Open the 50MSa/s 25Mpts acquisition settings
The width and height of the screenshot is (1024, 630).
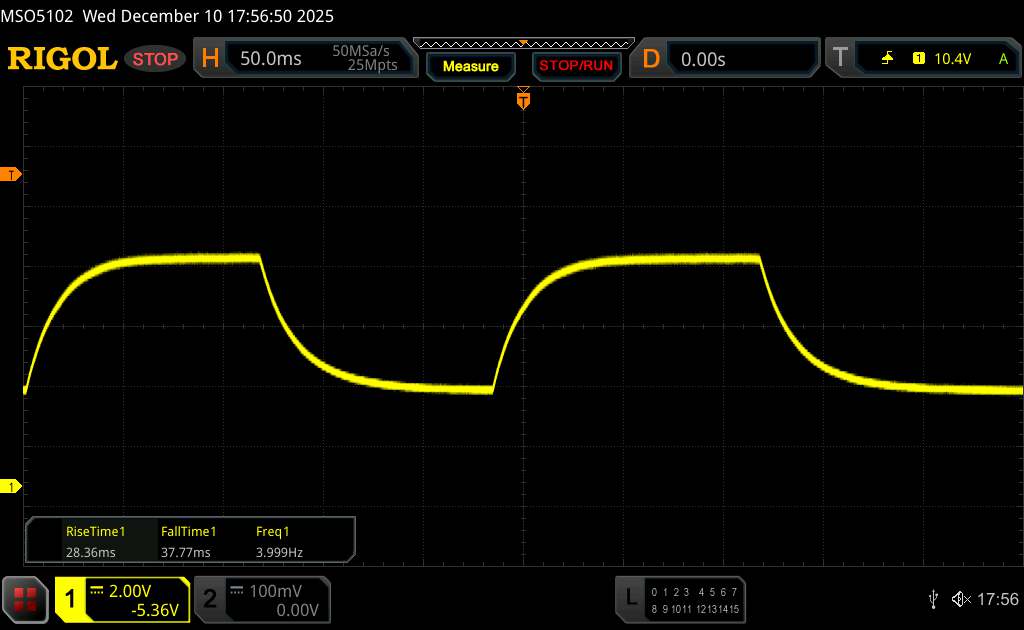pyautogui.click(x=365, y=59)
